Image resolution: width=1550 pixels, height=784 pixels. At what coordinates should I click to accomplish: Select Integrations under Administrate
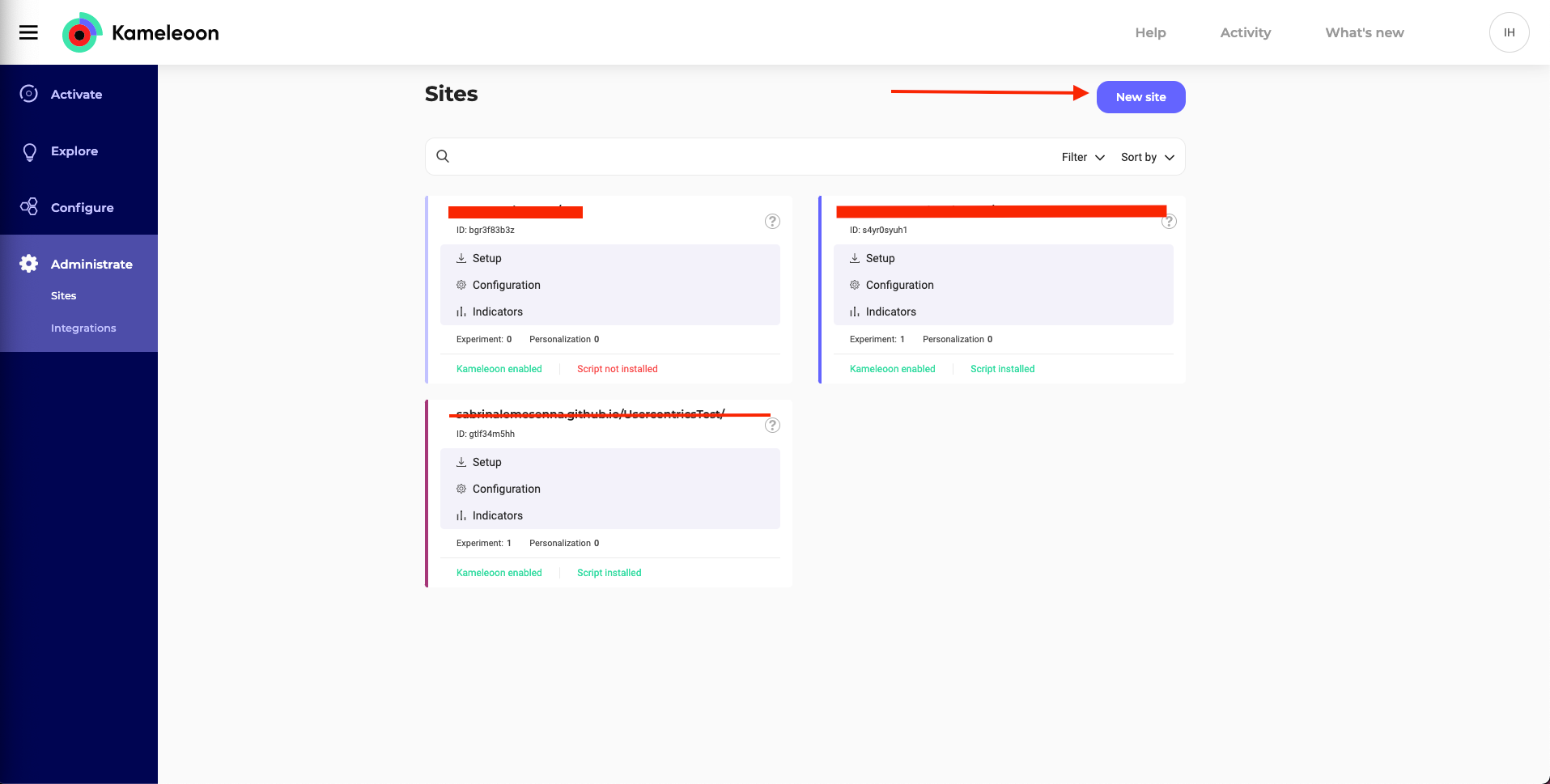[83, 328]
